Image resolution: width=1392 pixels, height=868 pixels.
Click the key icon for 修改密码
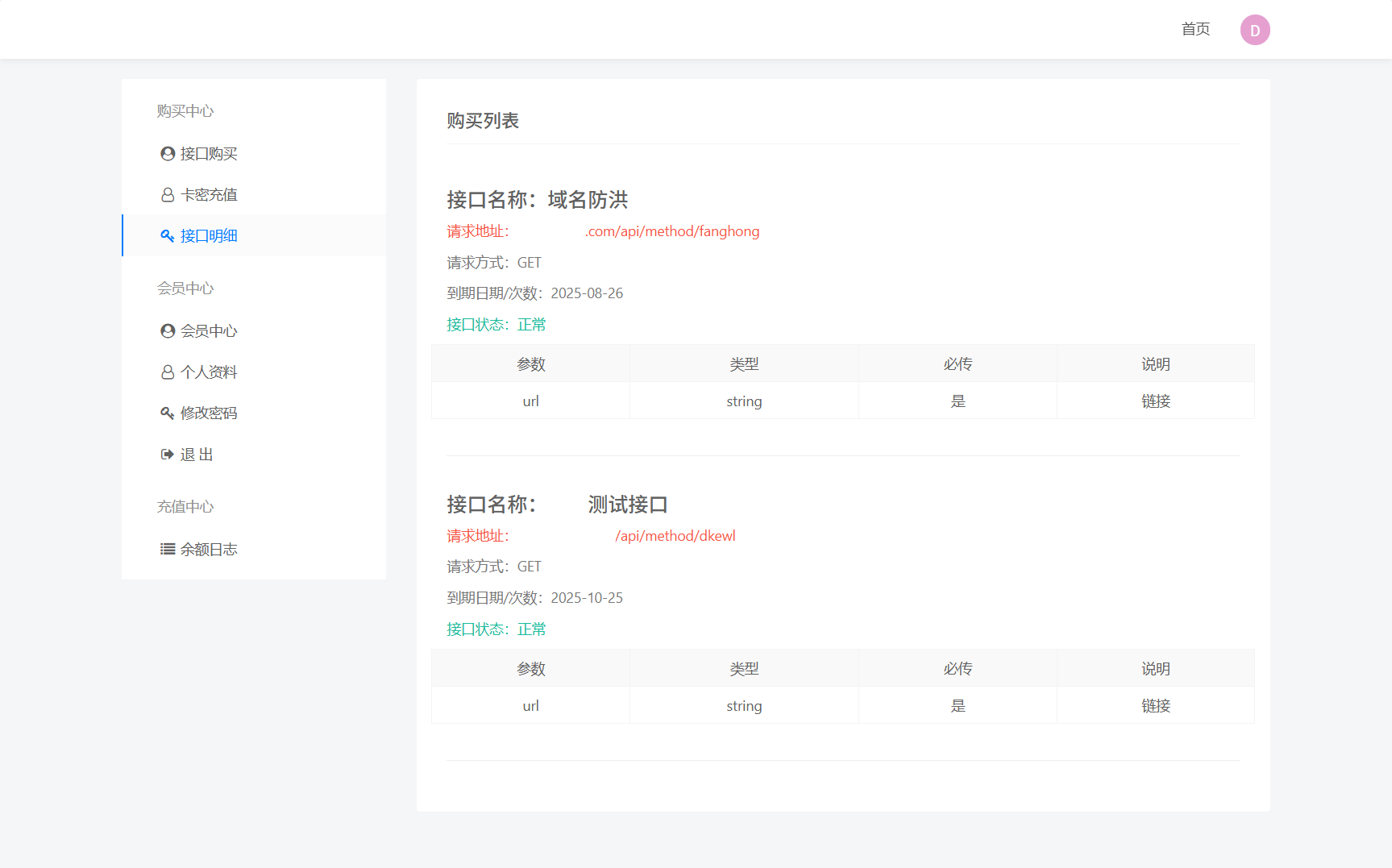[x=168, y=413]
